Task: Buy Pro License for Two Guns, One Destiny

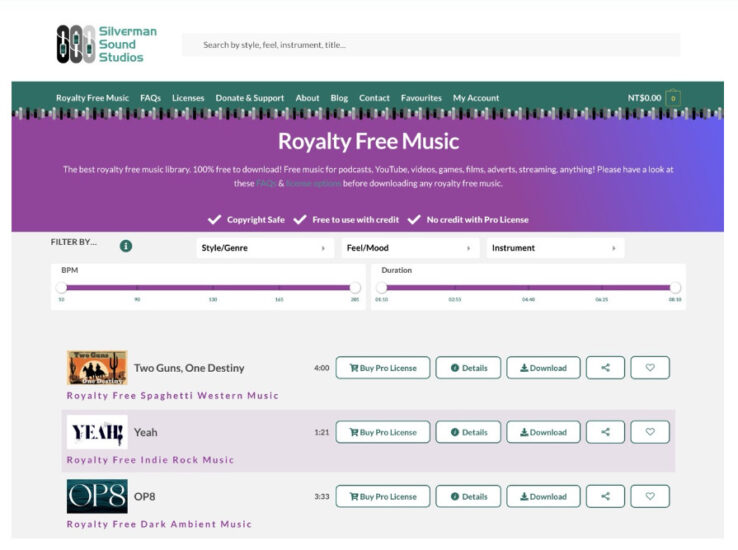Action: click(x=383, y=368)
